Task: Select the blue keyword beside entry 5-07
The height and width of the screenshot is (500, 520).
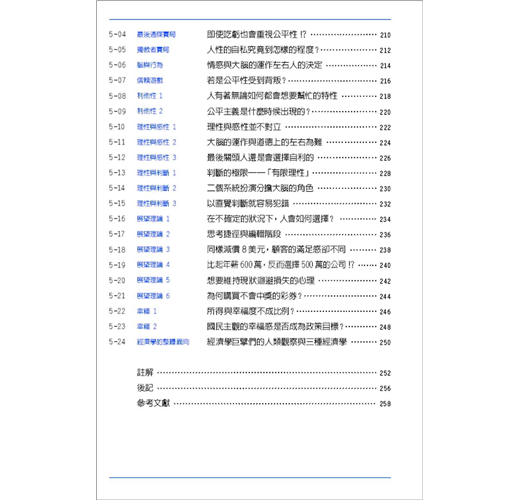Action: (x=150, y=80)
